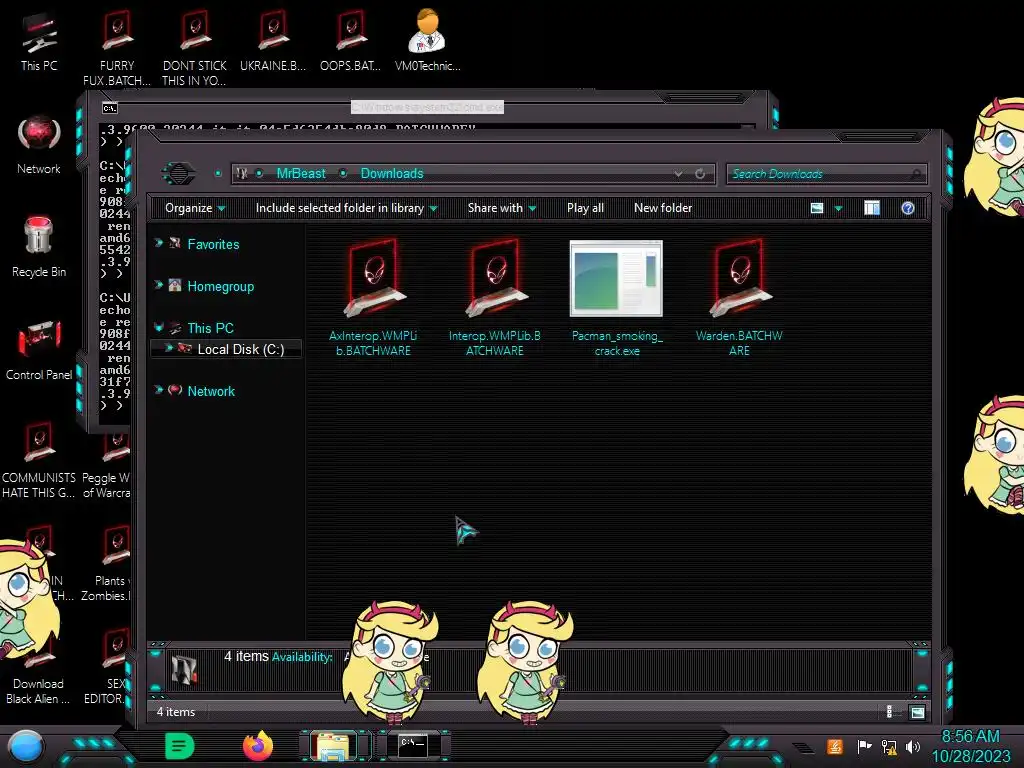Select Network in navigation pane
This screenshot has height=768, width=1024.
point(211,391)
